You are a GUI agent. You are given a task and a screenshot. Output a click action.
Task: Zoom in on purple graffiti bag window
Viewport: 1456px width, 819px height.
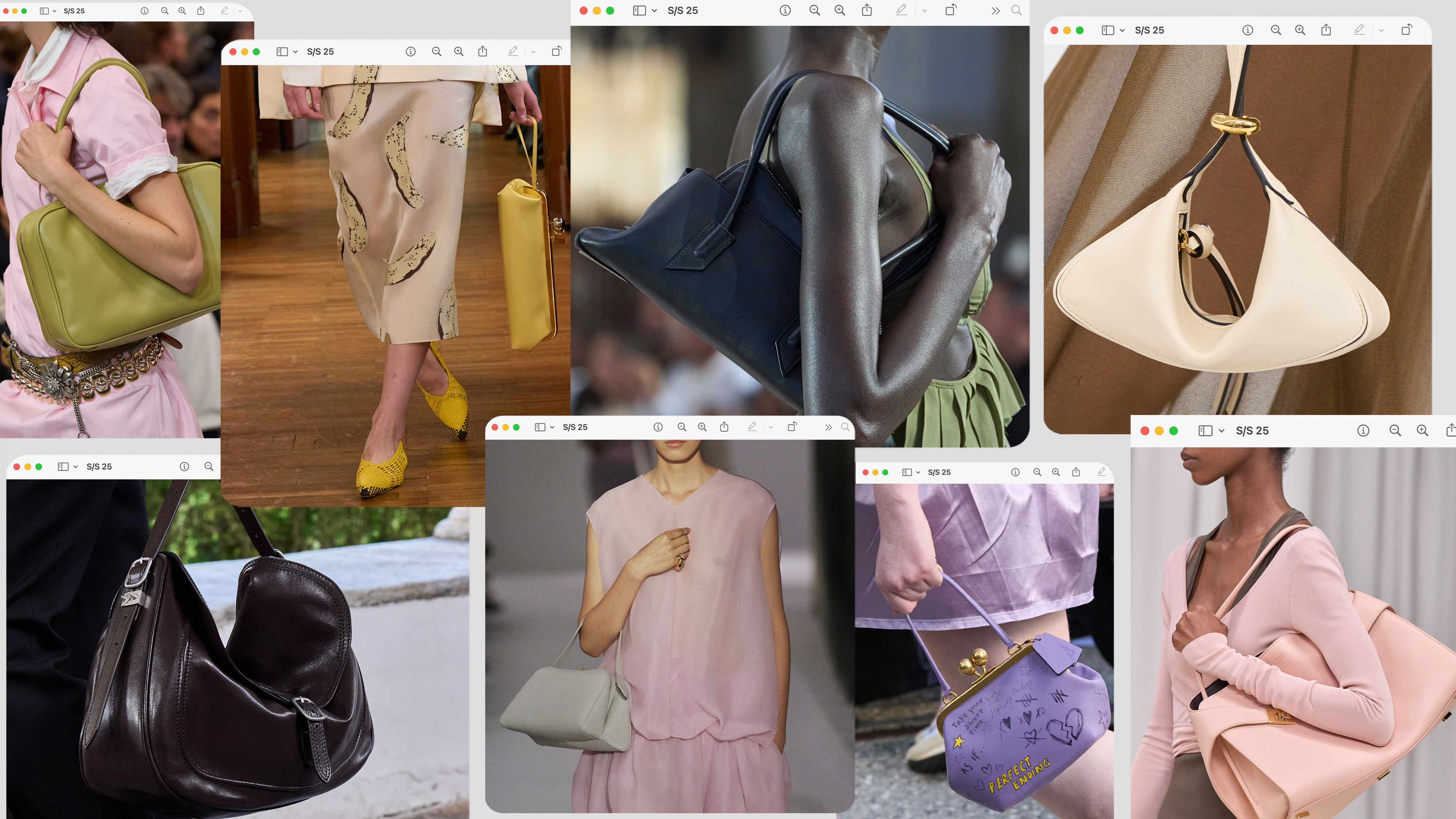(x=1056, y=472)
